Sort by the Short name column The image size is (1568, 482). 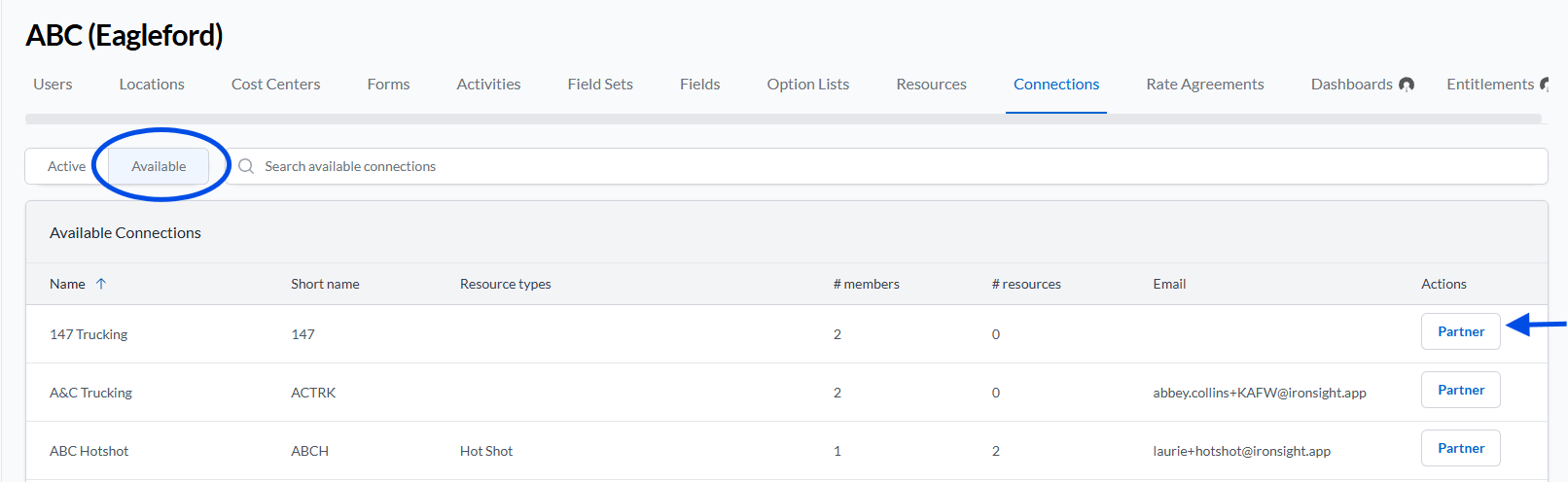pyautogui.click(x=325, y=284)
